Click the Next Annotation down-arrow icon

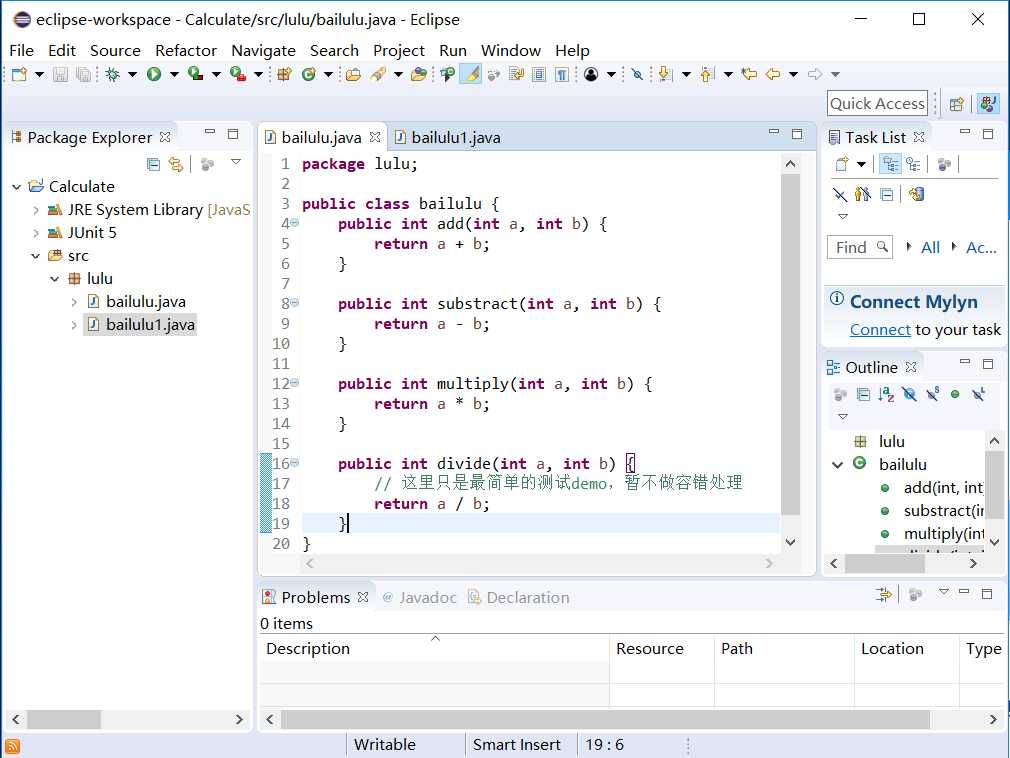tap(665, 74)
